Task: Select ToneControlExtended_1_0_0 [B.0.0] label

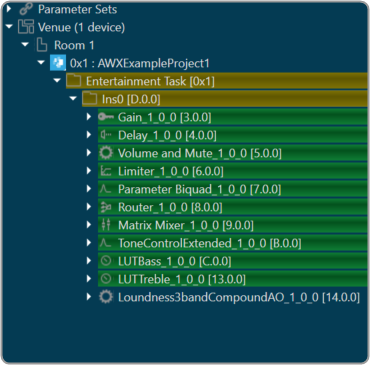Action: (x=210, y=243)
